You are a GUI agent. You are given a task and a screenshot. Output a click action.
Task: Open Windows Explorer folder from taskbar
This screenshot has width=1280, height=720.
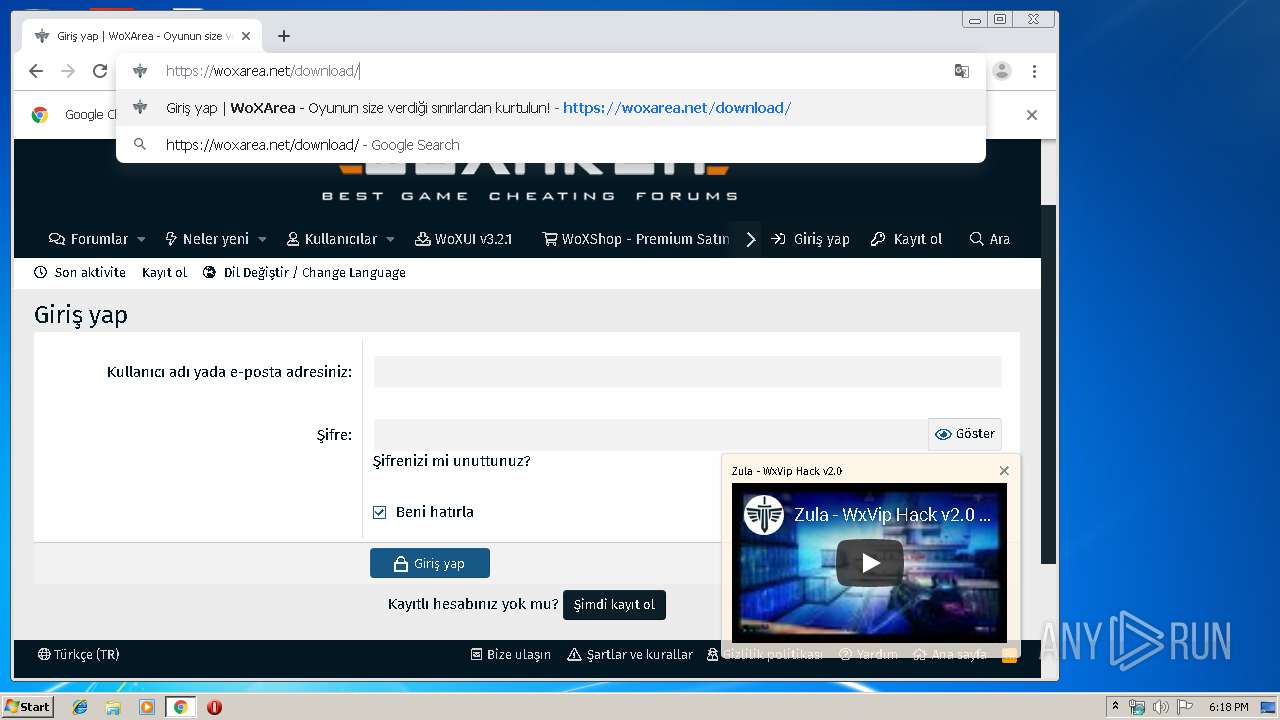point(113,707)
